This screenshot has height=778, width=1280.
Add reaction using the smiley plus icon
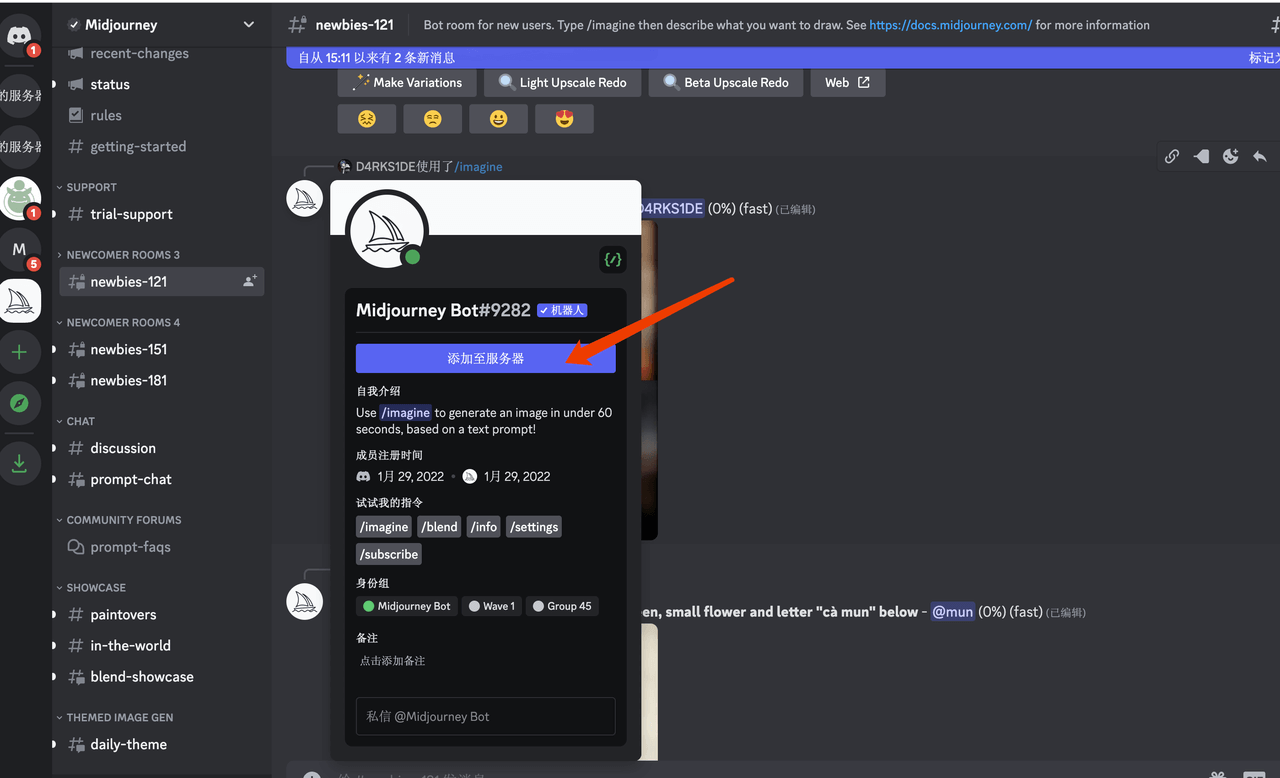(x=1231, y=156)
